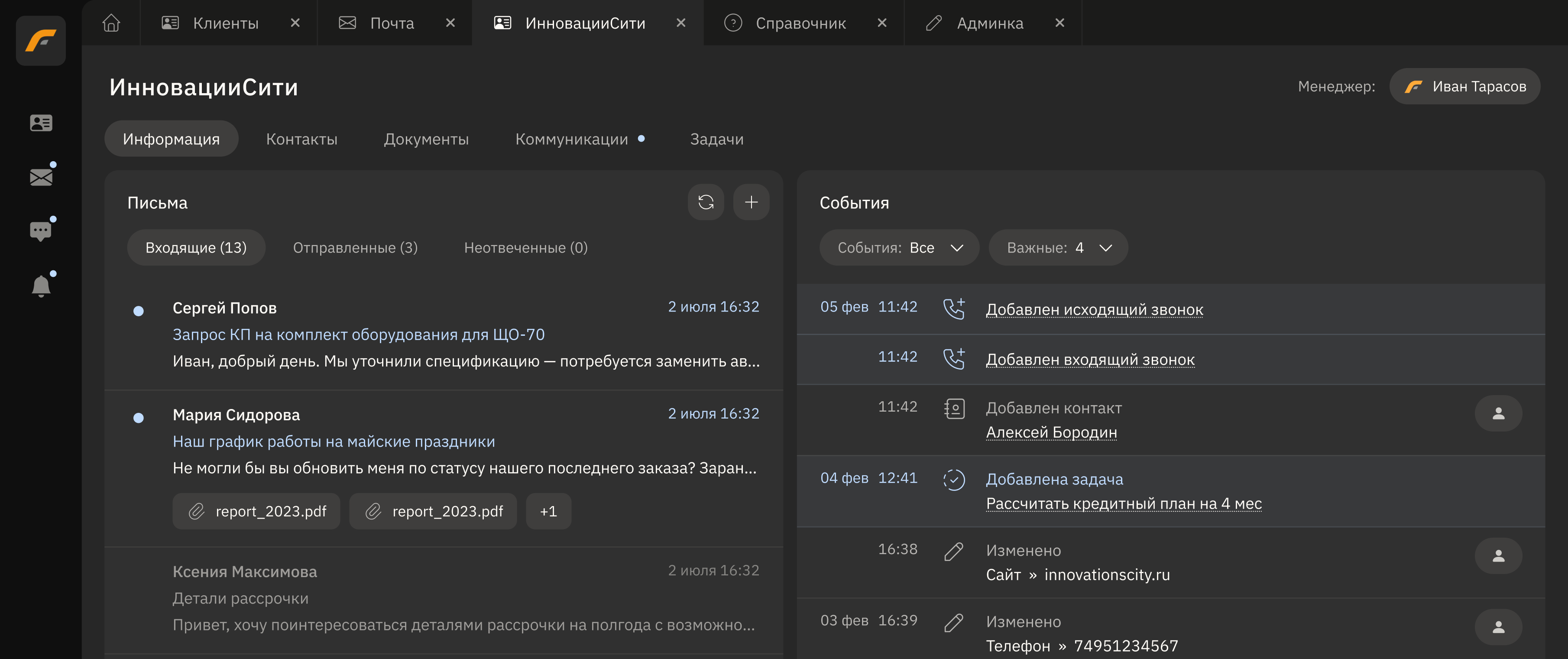
Task: Switch to the Коммуникации tab
Action: (572, 140)
